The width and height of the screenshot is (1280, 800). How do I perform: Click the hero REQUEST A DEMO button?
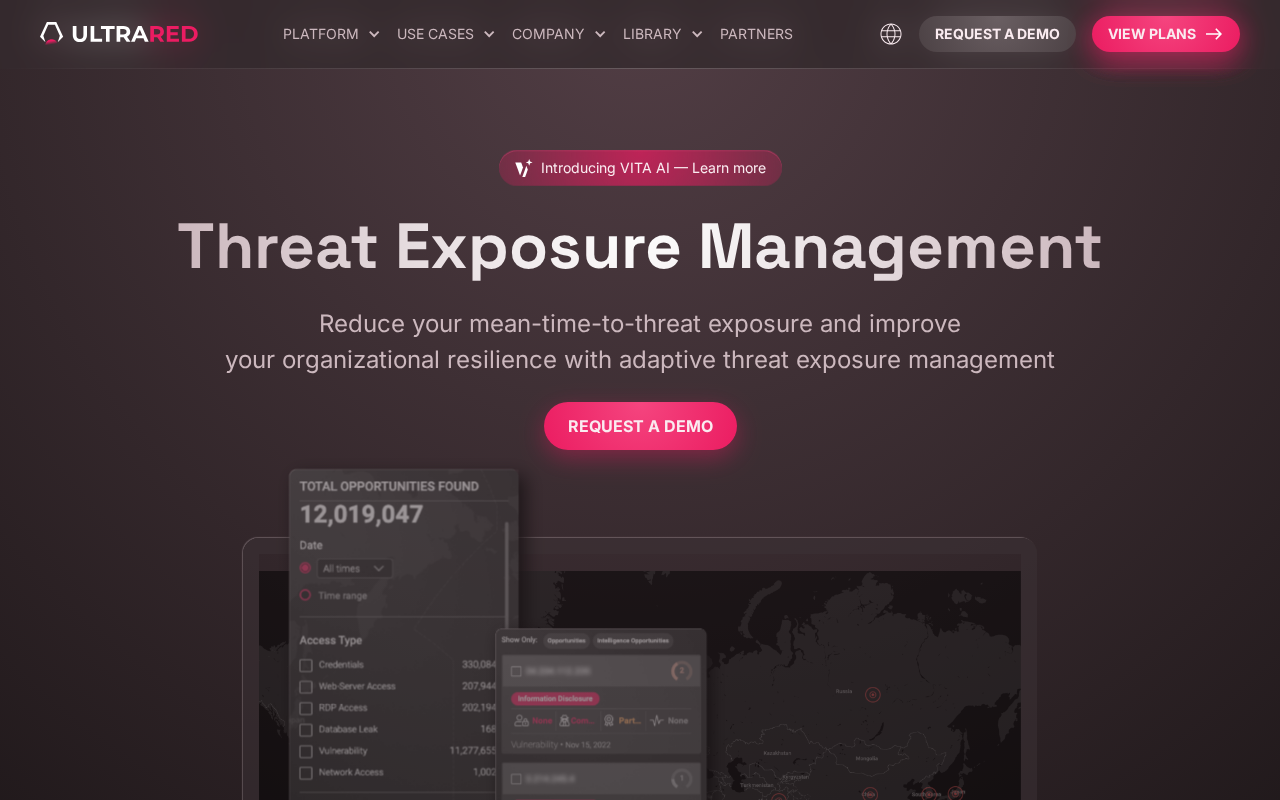[x=640, y=426]
